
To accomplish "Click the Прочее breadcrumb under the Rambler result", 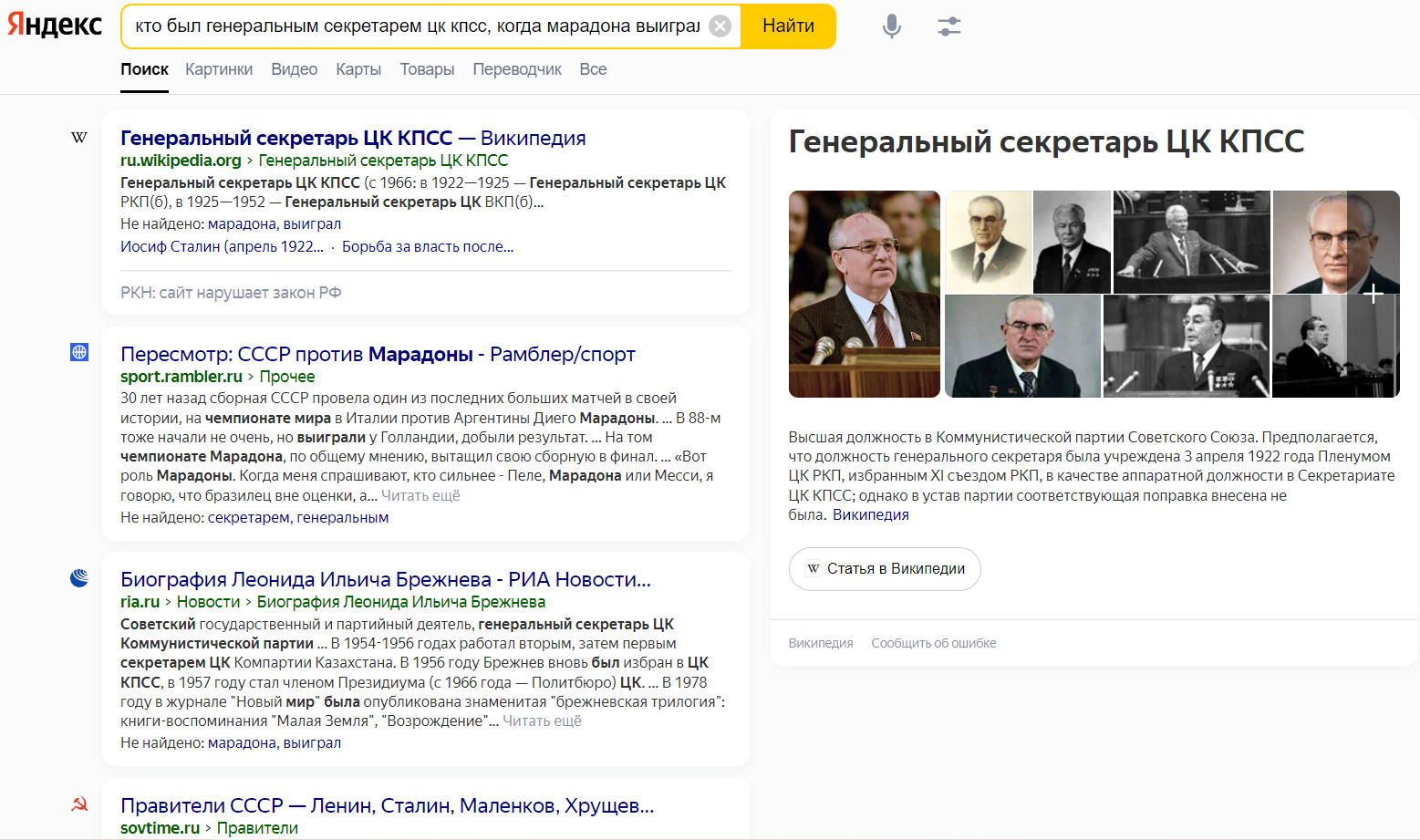I will click(287, 377).
